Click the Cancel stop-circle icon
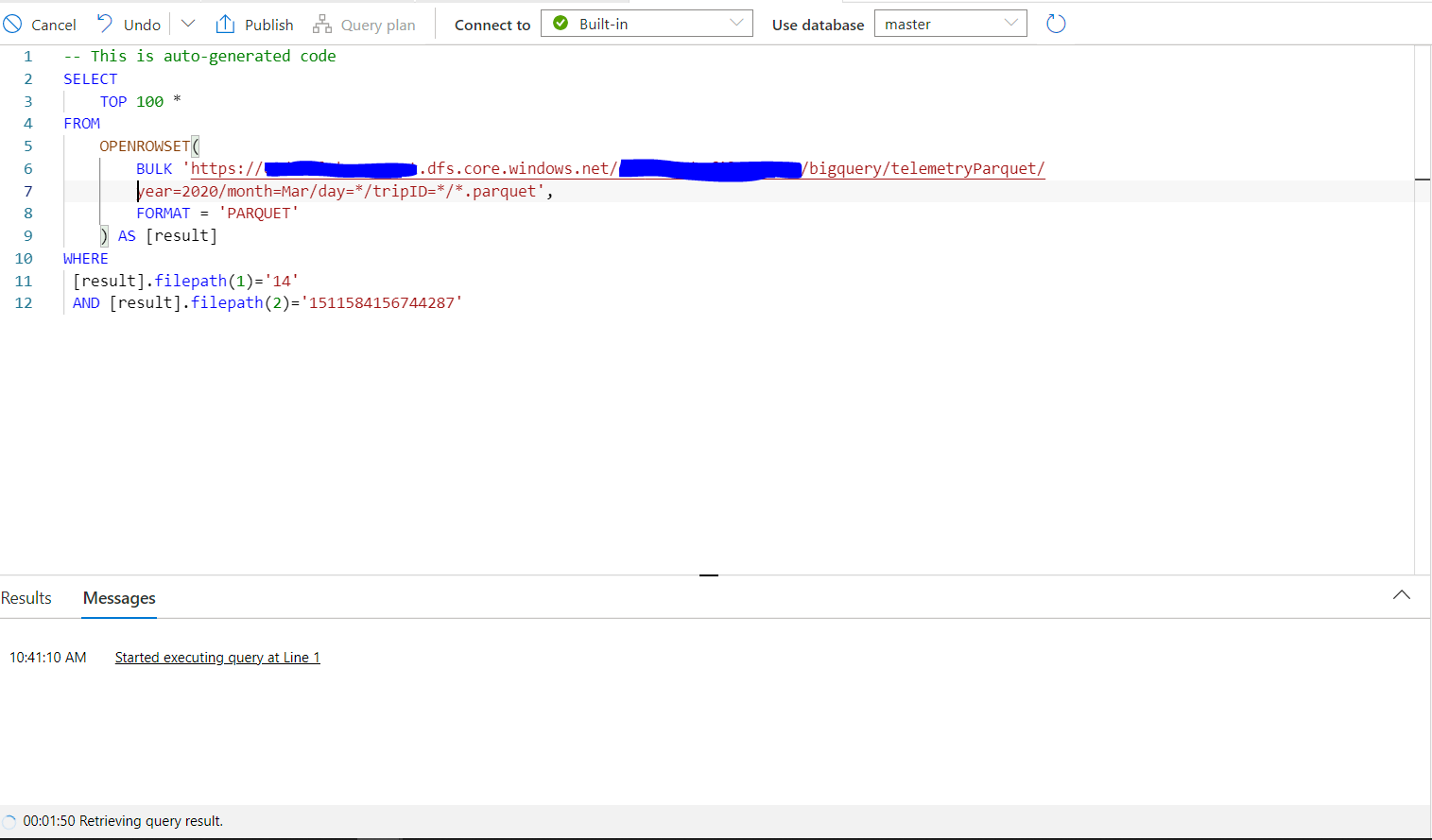 [11, 23]
